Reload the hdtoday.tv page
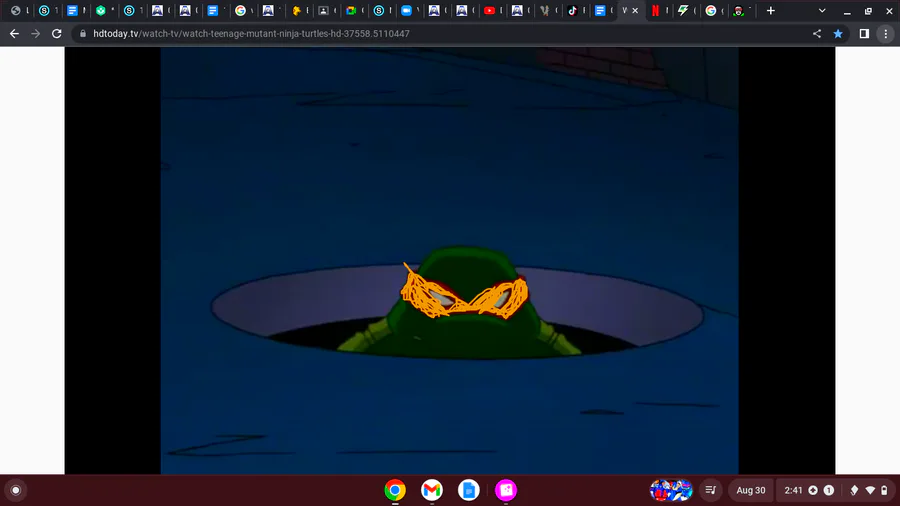The height and width of the screenshot is (506, 900). tap(57, 34)
